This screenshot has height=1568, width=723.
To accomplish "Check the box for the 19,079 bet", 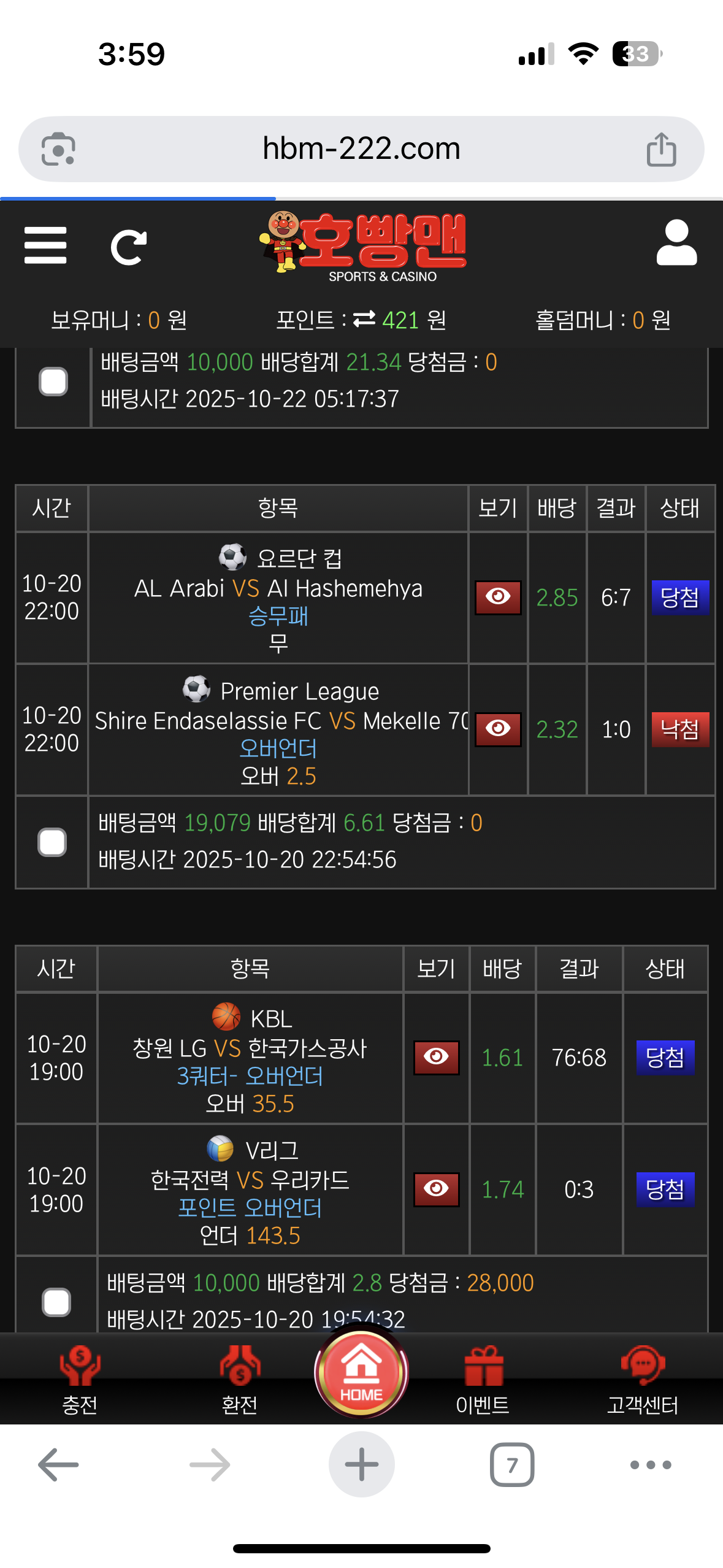I will pyautogui.click(x=52, y=842).
